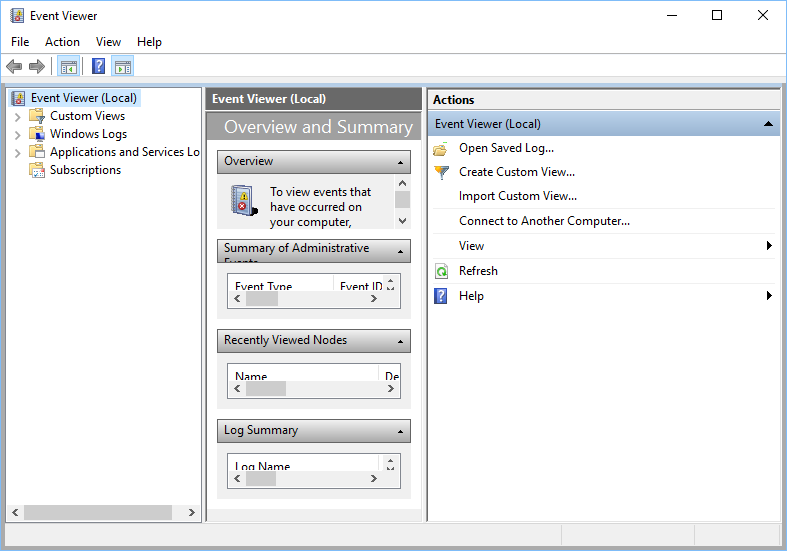The image size is (787, 551).
Task: Click the Help question mark icon in Actions
Action: (440, 296)
